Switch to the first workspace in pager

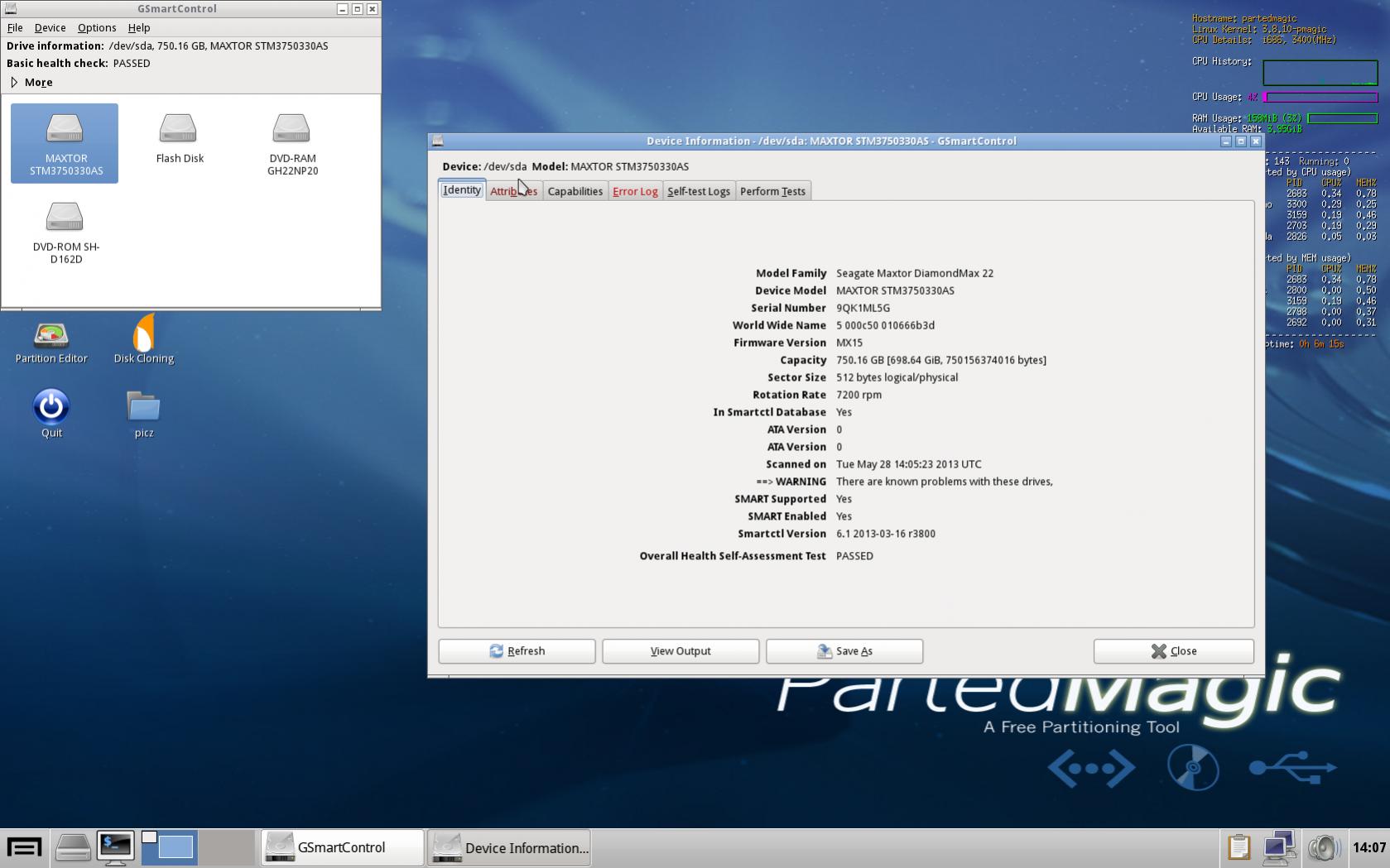168,847
